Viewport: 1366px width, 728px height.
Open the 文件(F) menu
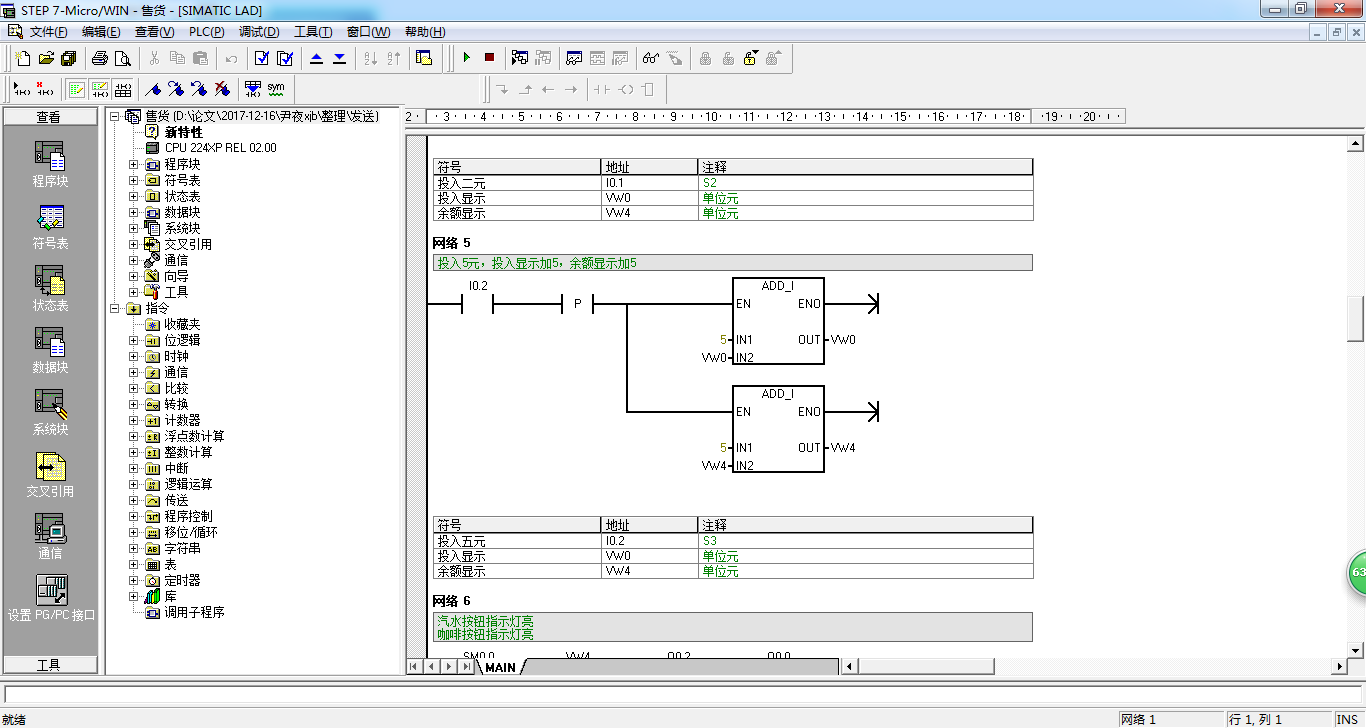point(48,32)
